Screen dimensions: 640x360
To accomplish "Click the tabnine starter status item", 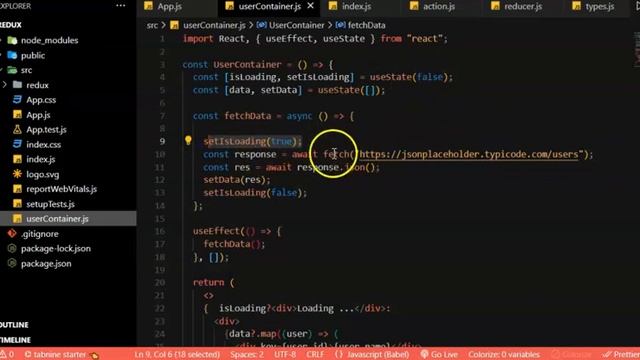I will (x=60, y=354).
